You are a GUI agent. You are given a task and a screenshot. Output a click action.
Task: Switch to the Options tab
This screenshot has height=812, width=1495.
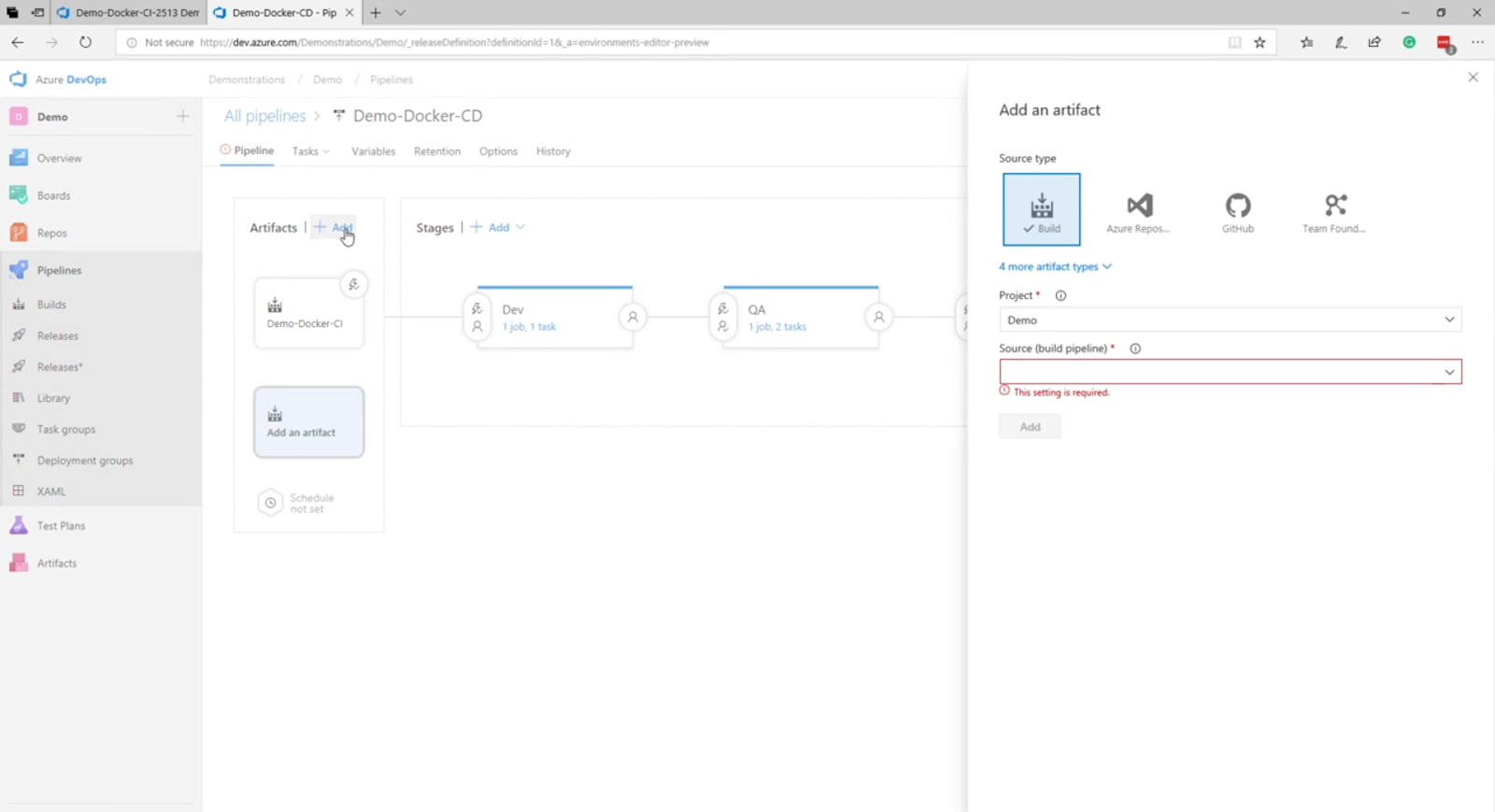coord(498,151)
